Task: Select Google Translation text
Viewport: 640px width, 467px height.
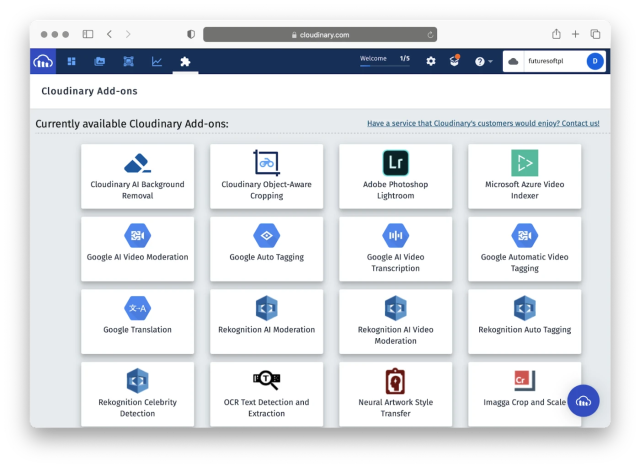Action: point(138,329)
